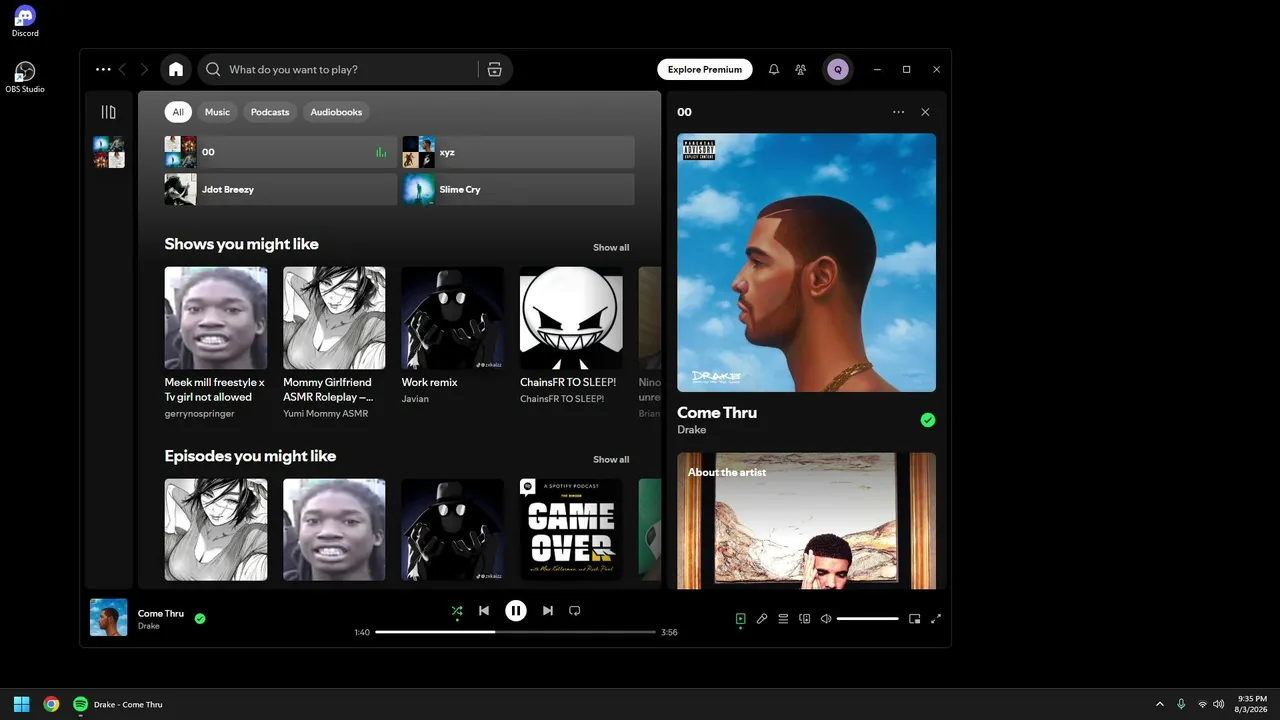
Task: Open the playlist thumbnail in the library sidebar
Action: tap(109, 152)
